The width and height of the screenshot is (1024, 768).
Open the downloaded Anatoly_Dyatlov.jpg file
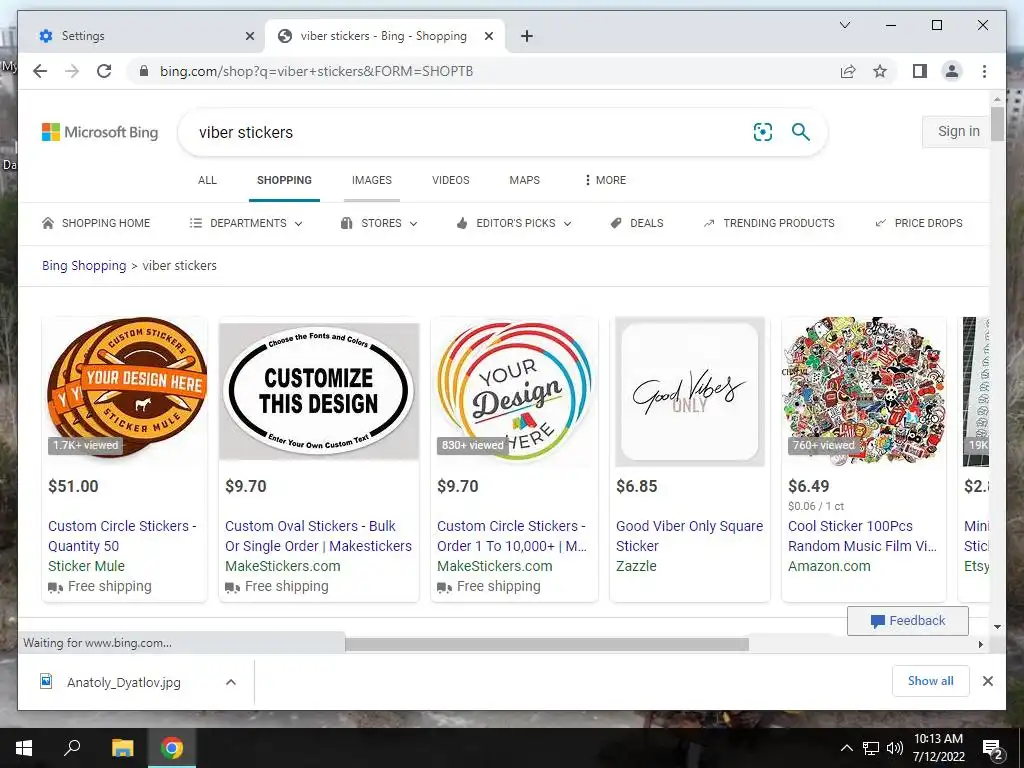pos(123,682)
